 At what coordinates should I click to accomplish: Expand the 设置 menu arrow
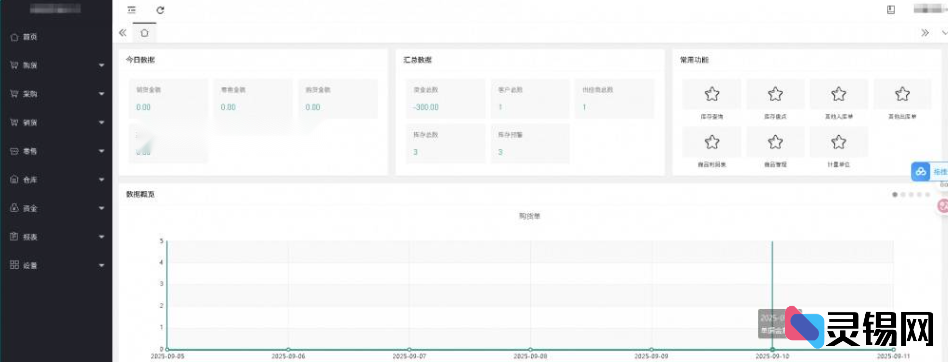pos(102,265)
